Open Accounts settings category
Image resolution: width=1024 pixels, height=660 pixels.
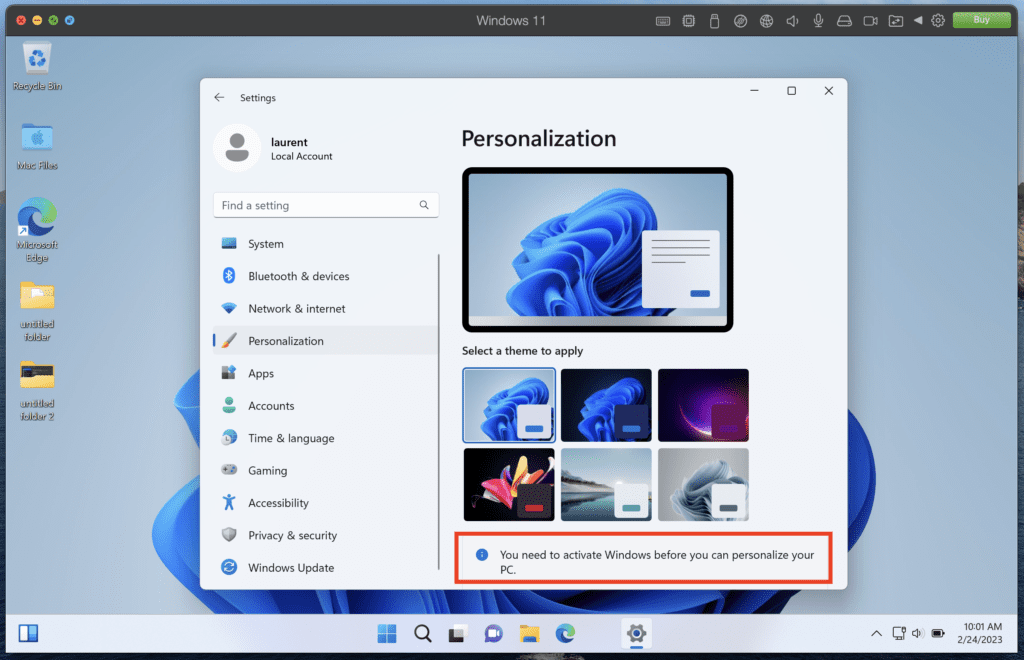point(326,406)
